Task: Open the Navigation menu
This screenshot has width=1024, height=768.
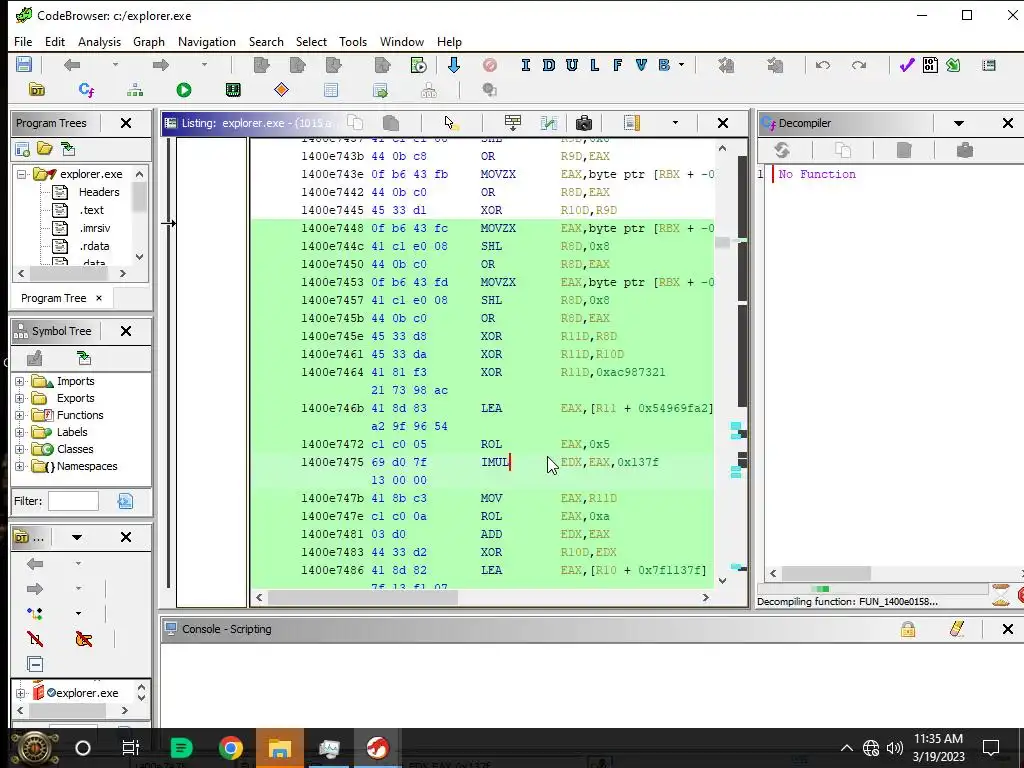Action: point(206,42)
